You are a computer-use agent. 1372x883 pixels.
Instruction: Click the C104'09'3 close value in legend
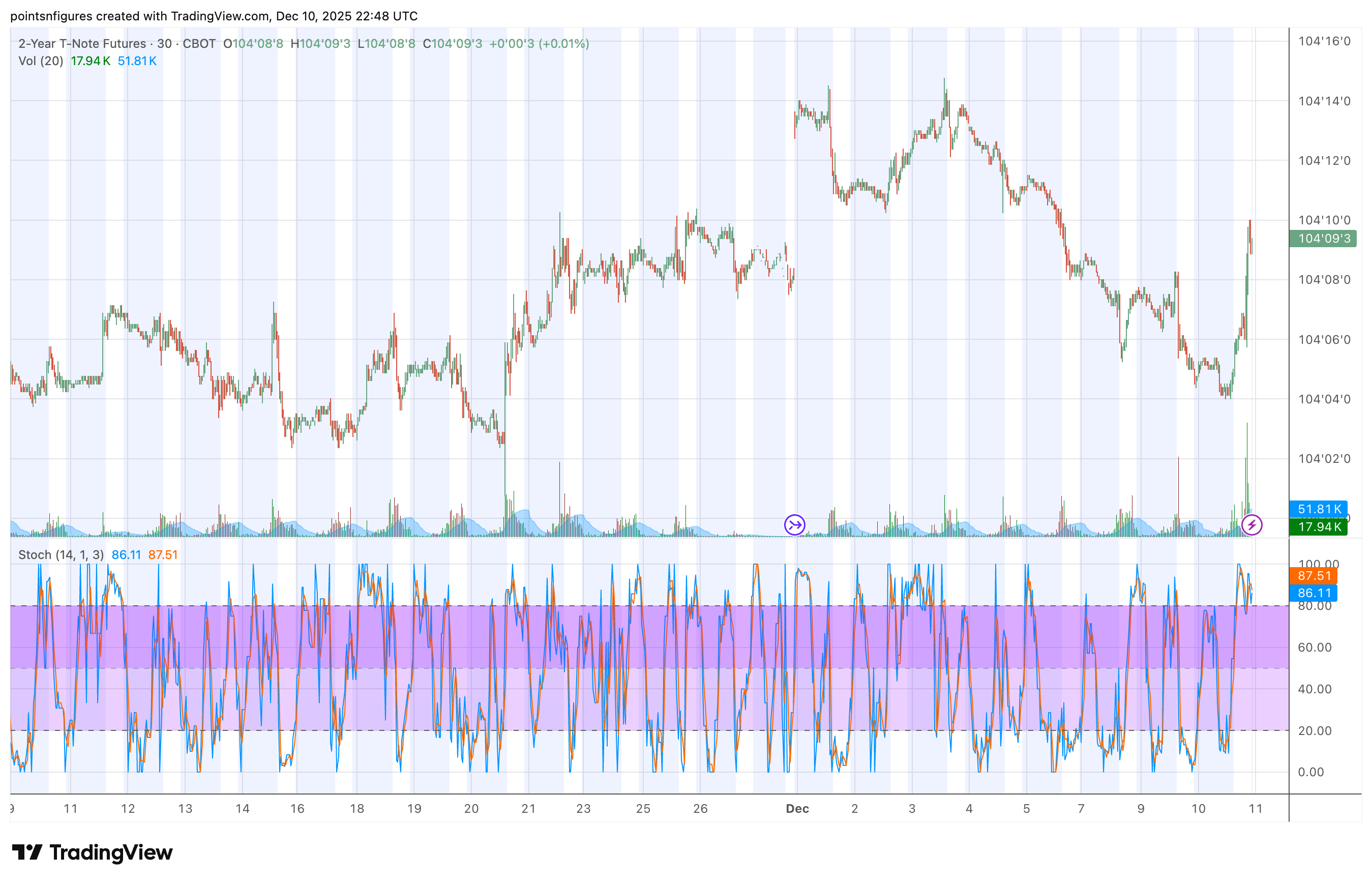click(452, 44)
